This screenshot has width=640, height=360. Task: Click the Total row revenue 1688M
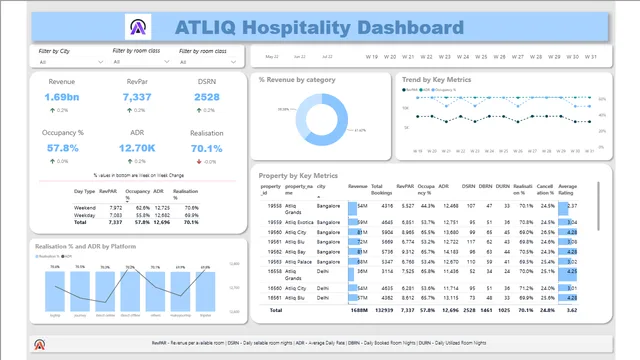click(359, 310)
